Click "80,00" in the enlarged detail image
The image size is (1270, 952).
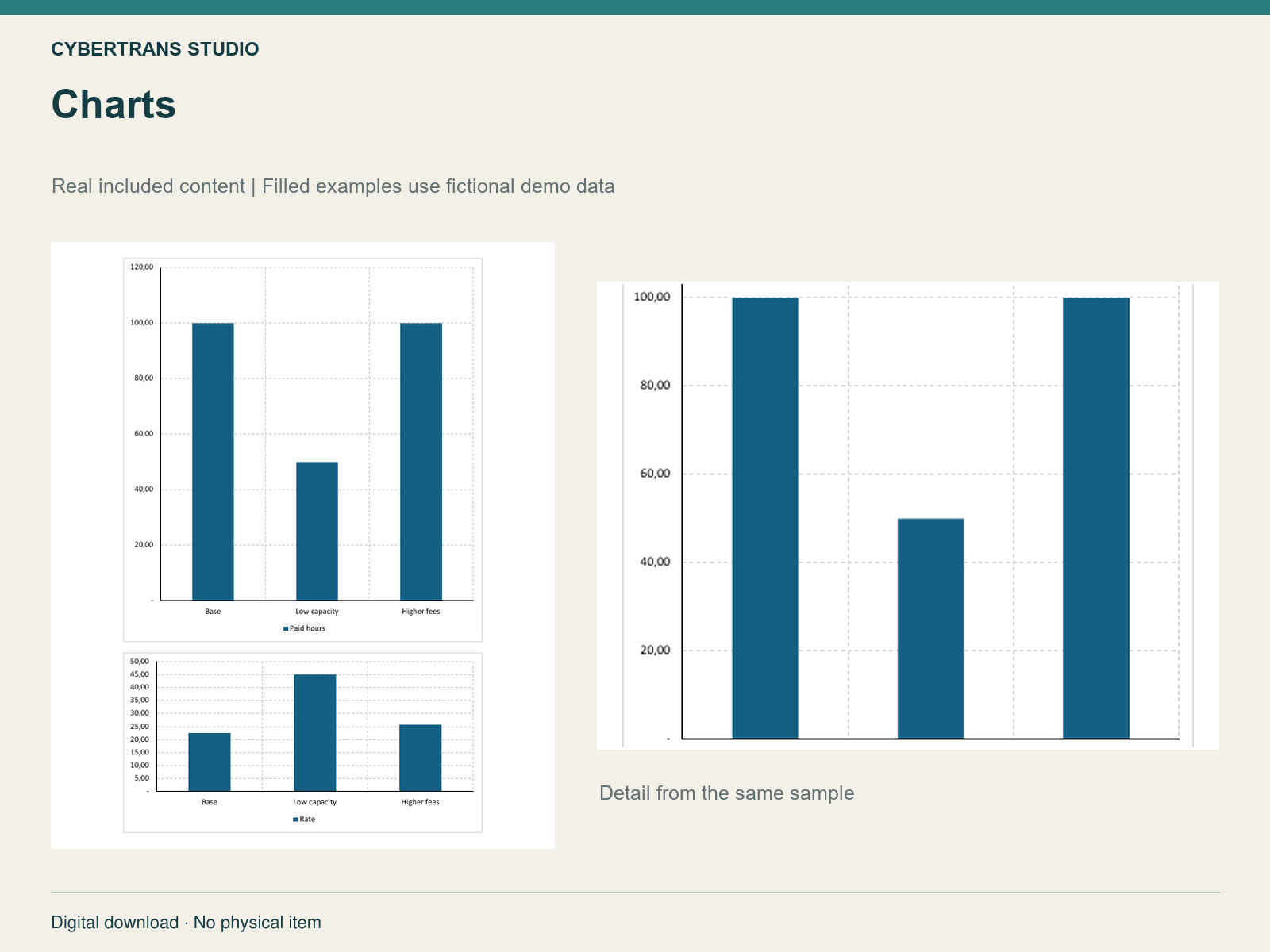(655, 386)
